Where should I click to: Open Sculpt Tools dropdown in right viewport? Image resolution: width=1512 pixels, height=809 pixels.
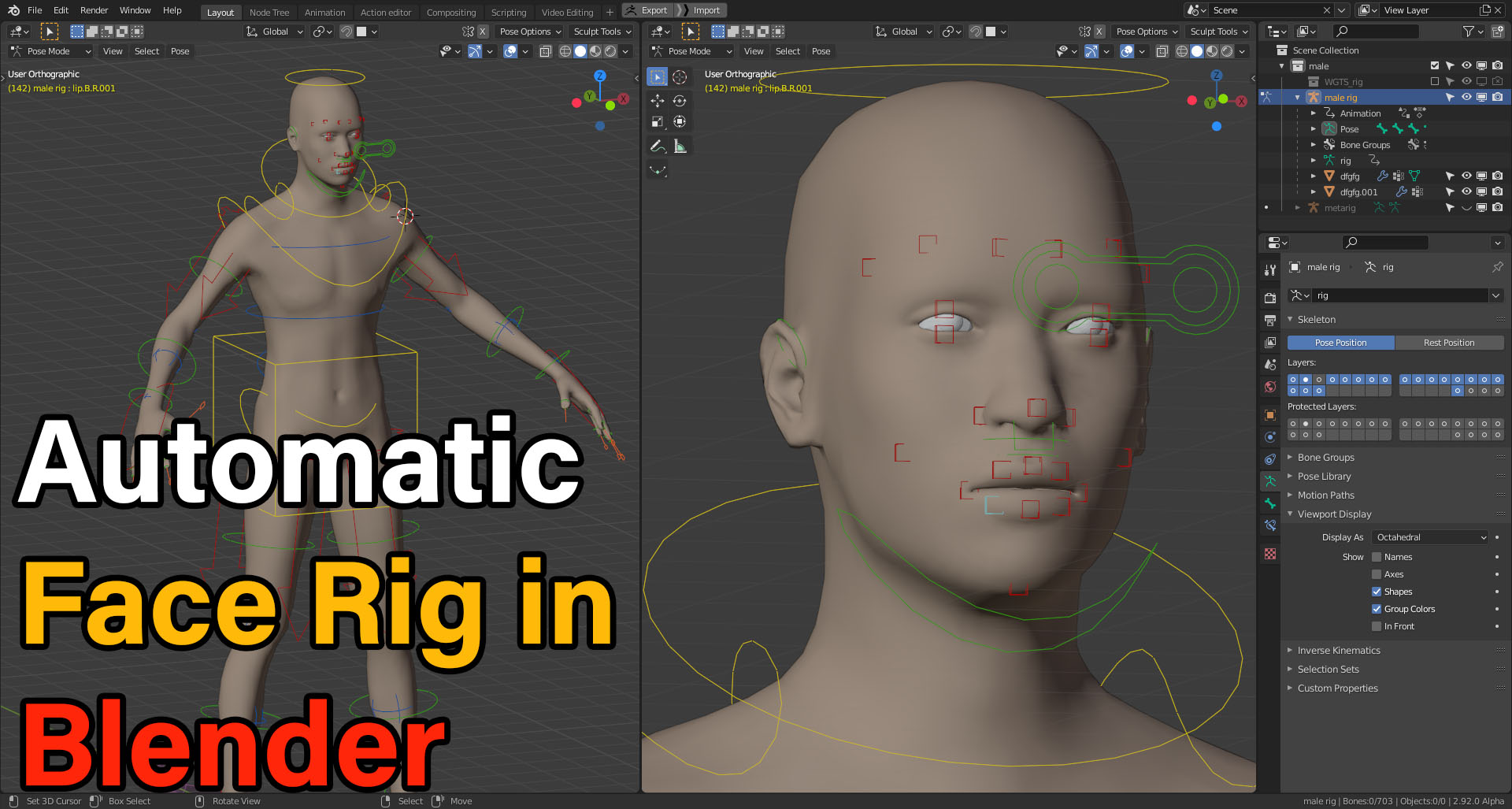(x=1219, y=32)
